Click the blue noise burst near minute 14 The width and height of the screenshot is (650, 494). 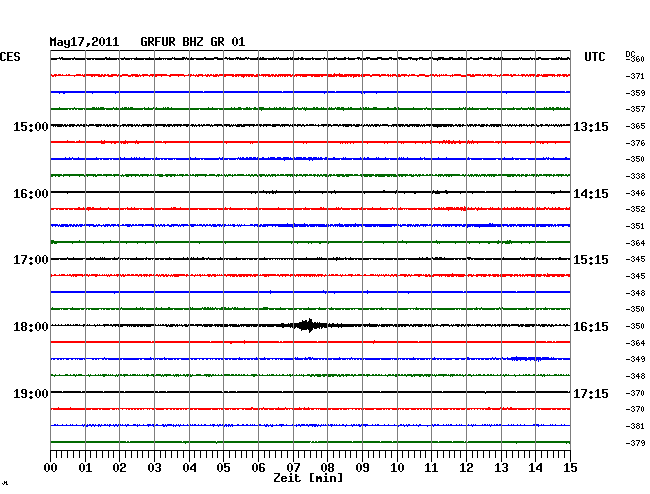531,358
